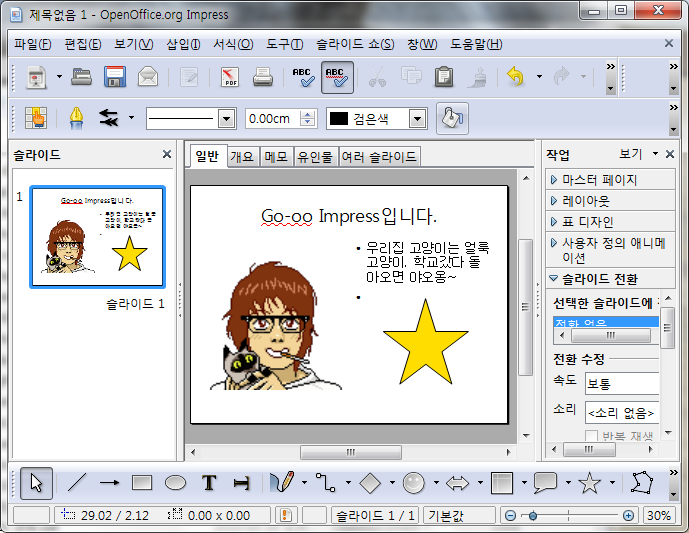Viewport: 689px width, 533px height.
Task: Select the Line with arrow tool
Action: click(109, 483)
